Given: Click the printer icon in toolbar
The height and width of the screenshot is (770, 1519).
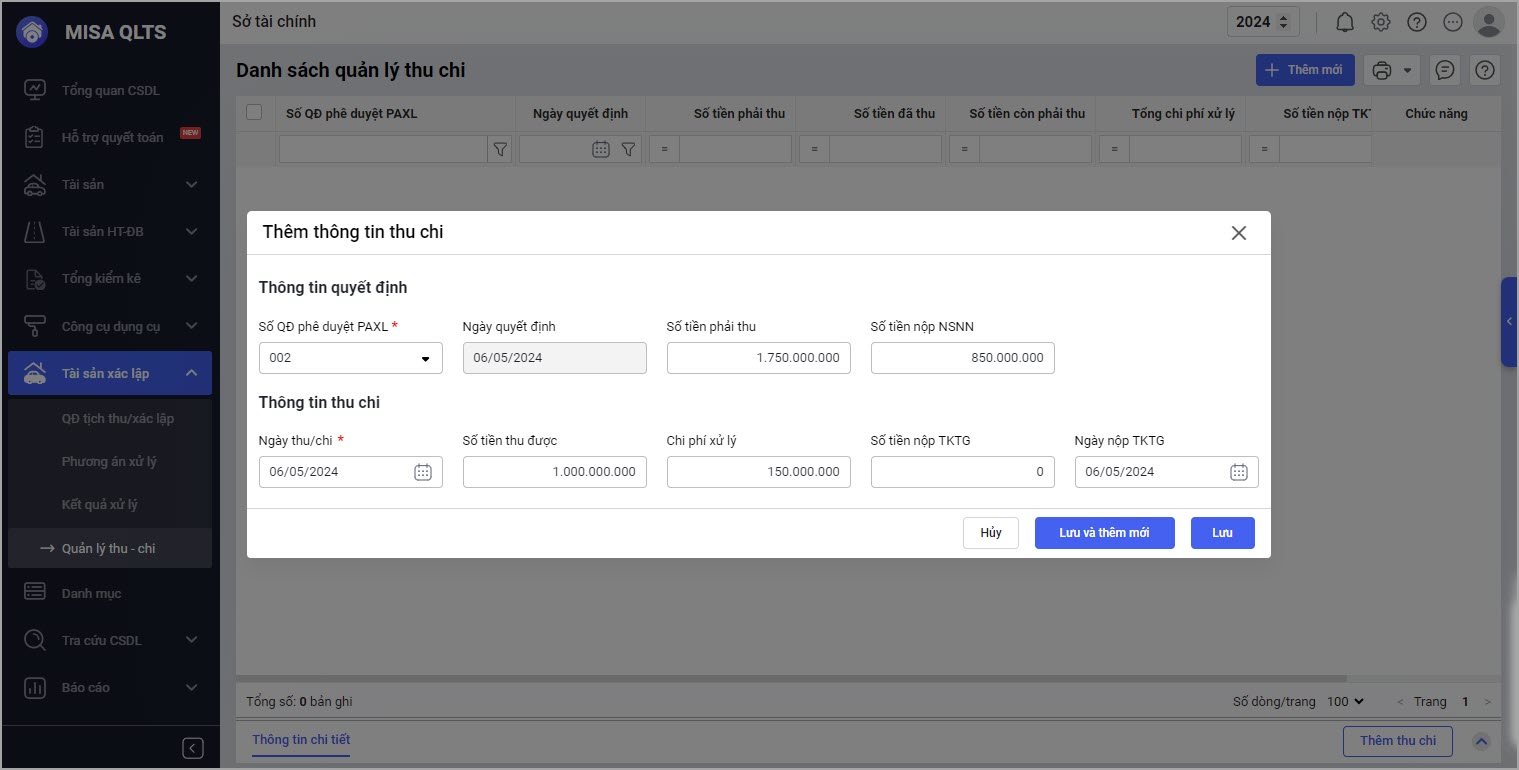Looking at the screenshot, I should [1382, 70].
